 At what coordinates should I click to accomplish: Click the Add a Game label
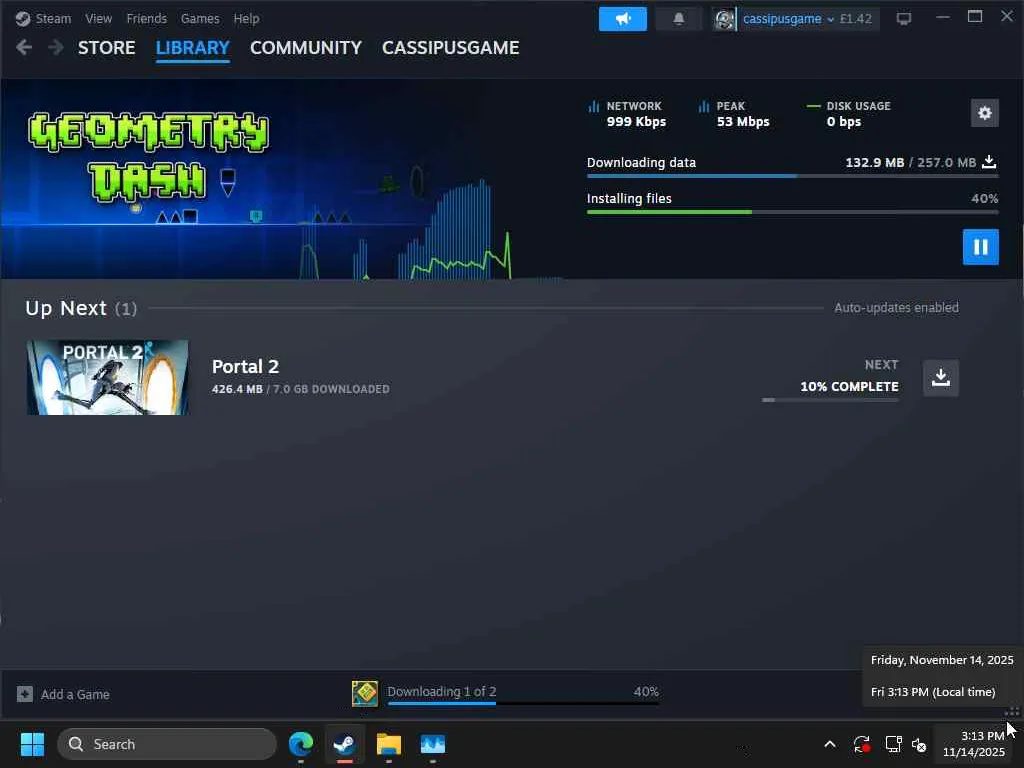point(75,694)
